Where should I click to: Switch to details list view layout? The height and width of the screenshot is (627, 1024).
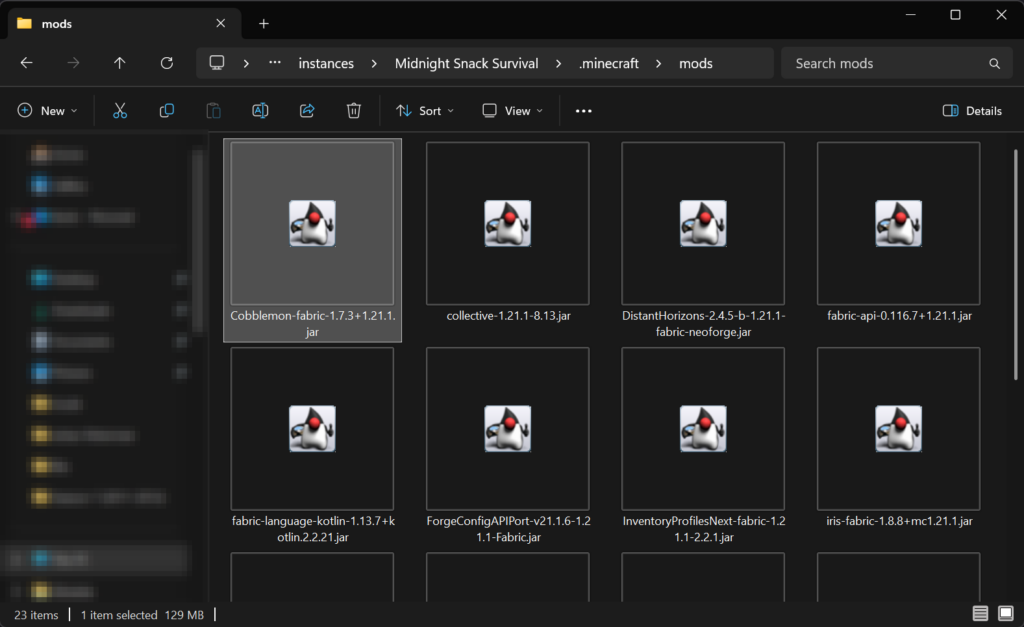pos(980,614)
